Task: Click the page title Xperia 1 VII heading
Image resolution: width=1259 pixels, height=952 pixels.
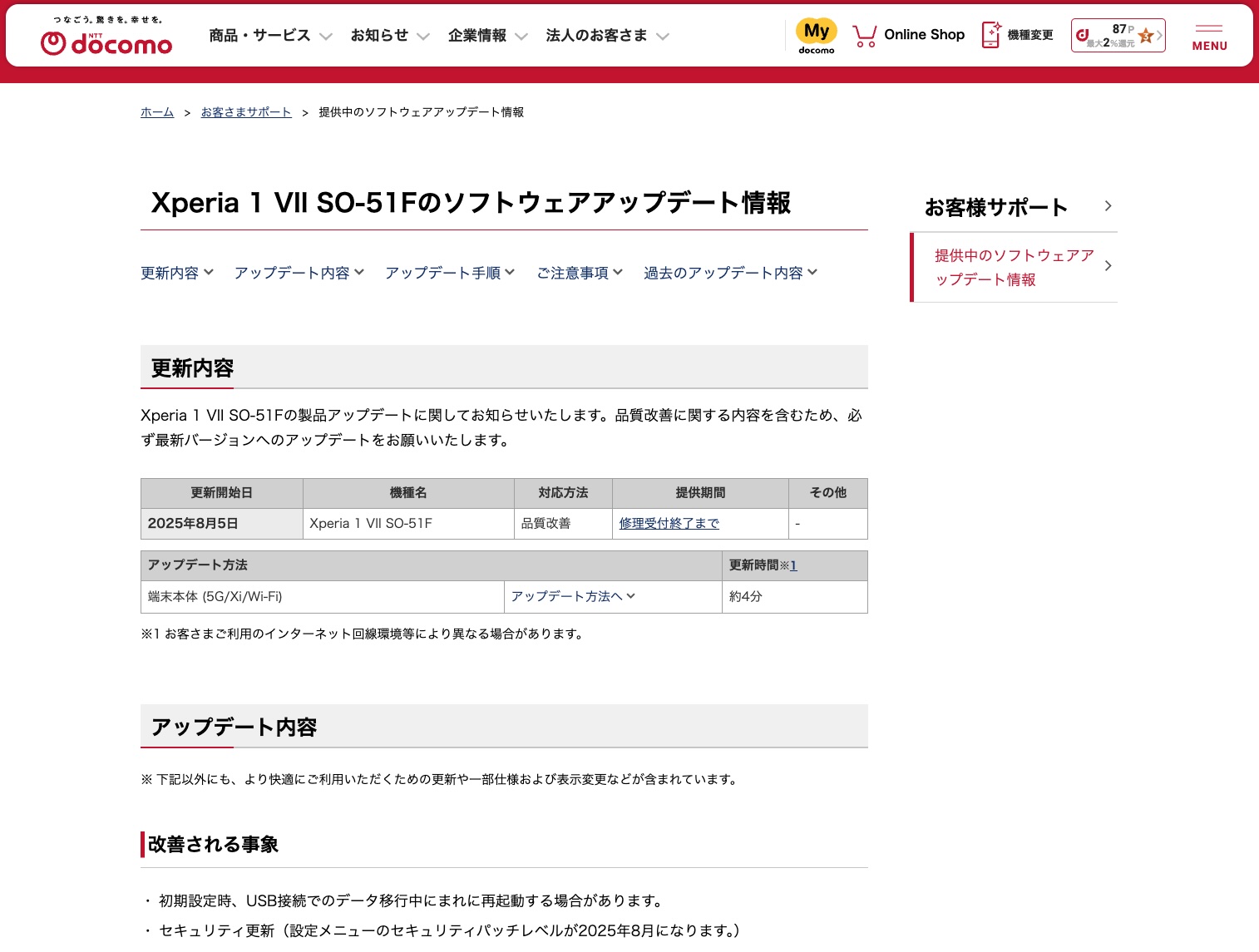Action: (471, 203)
